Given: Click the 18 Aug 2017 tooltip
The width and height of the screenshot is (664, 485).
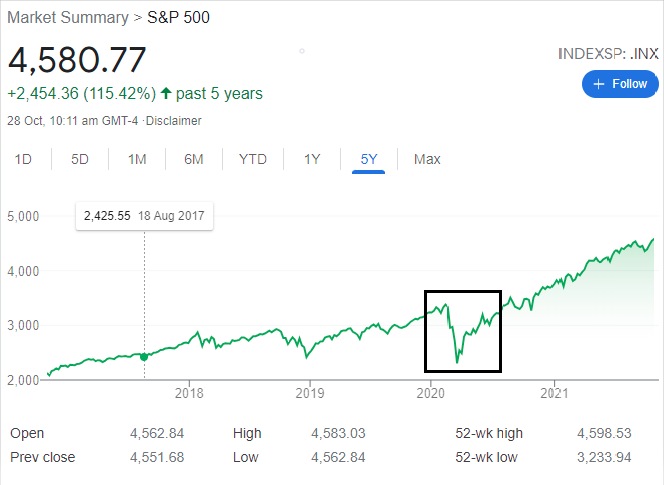Looking at the screenshot, I should [x=144, y=215].
